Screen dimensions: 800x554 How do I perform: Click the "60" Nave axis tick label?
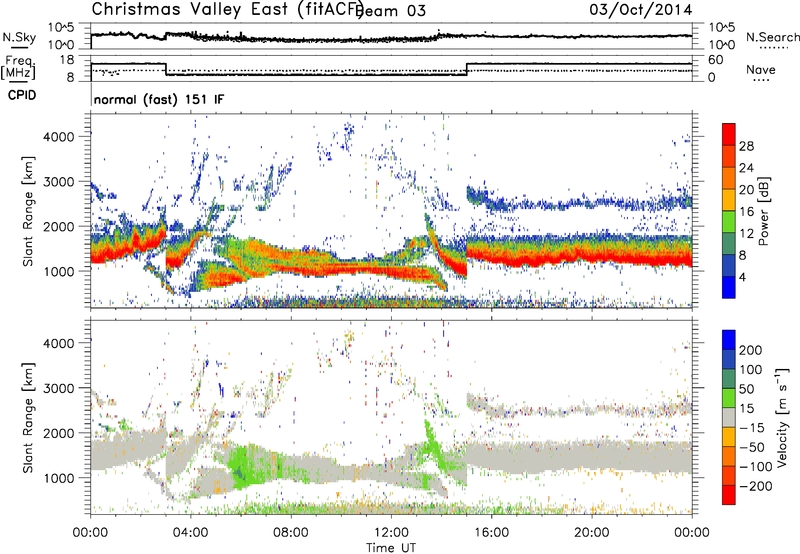(716, 60)
